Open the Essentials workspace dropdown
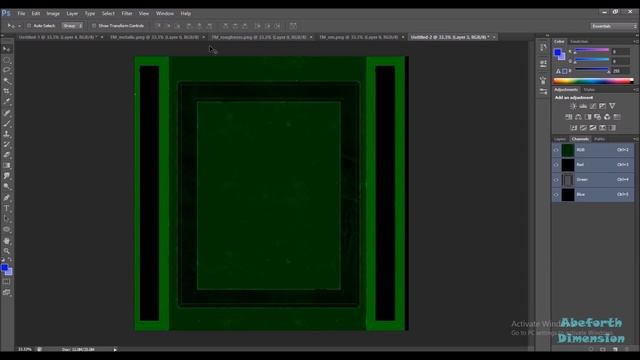640x360 pixels. (613, 26)
